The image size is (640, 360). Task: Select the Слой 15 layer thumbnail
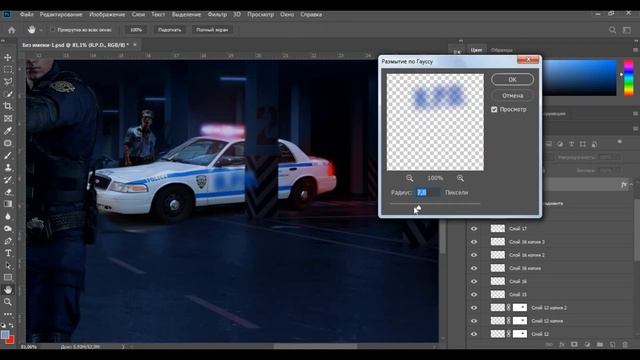[498, 294]
